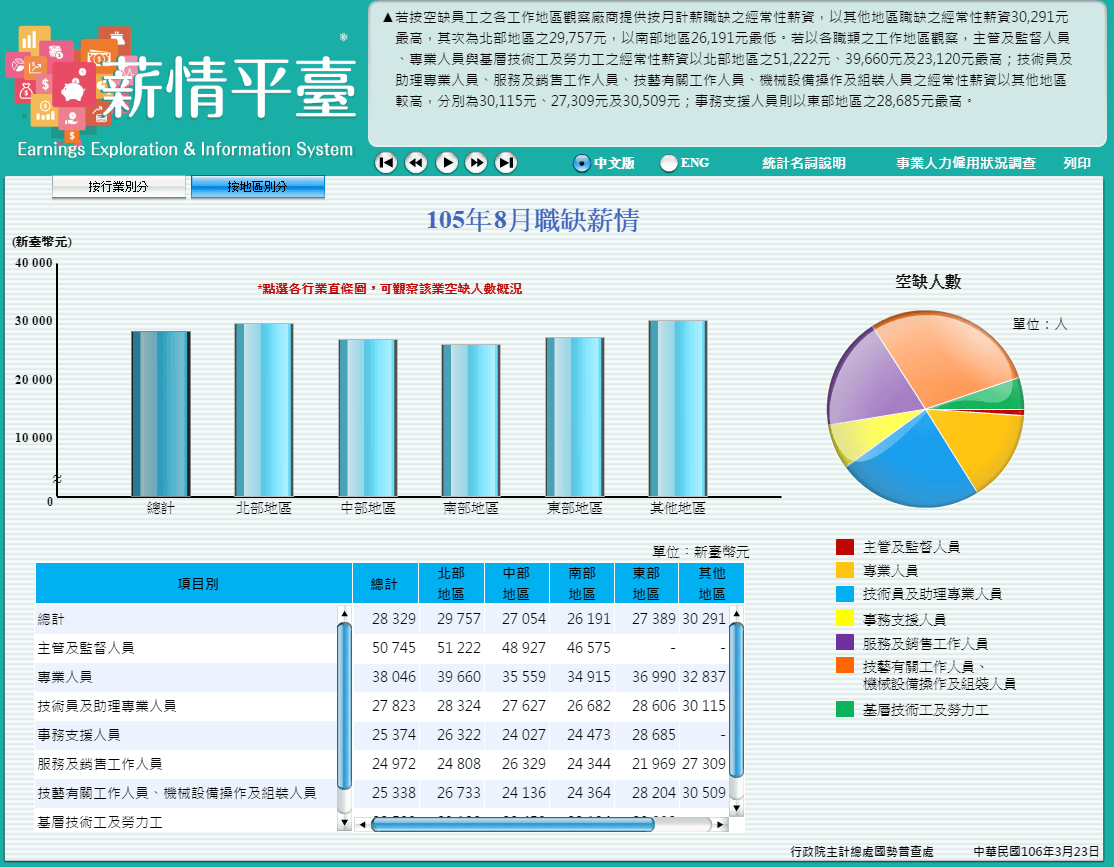Click the red 主管及監督人員 legend swatch
The width and height of the screenshot is (1114, 867).
(x=843, y=546)
